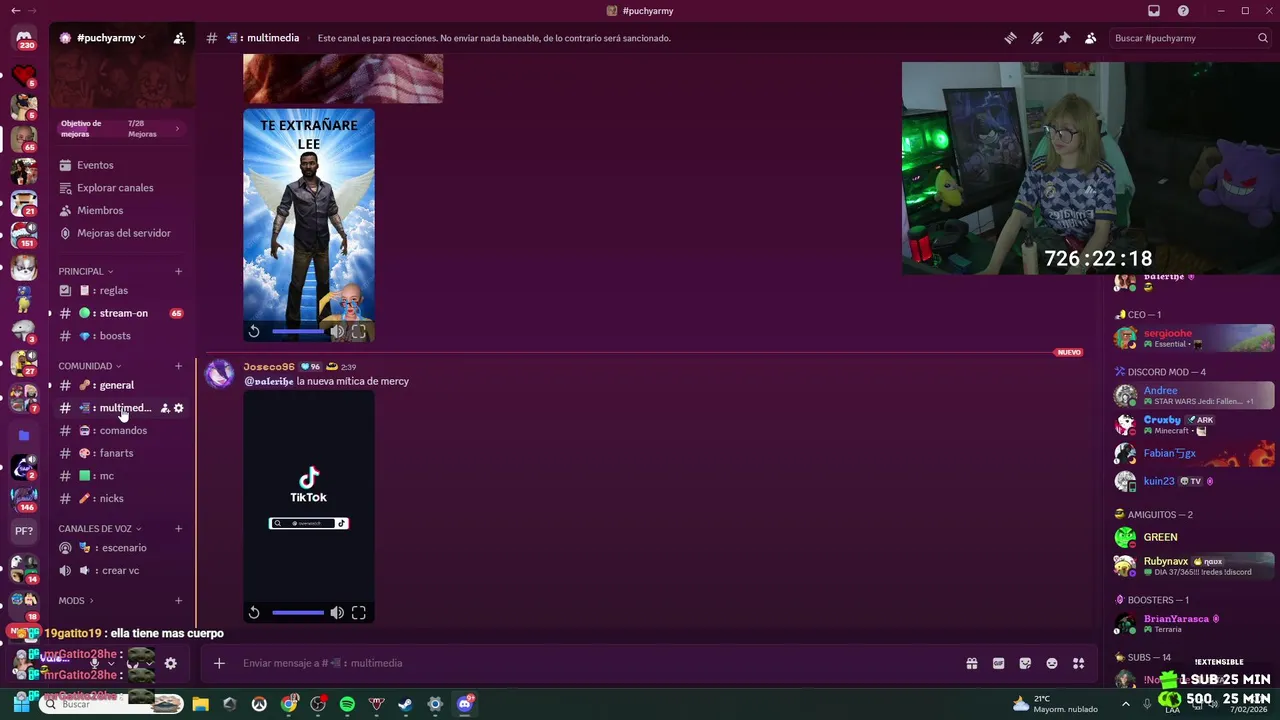Seek in the TikTok video progress bar

tap(298, 612)
